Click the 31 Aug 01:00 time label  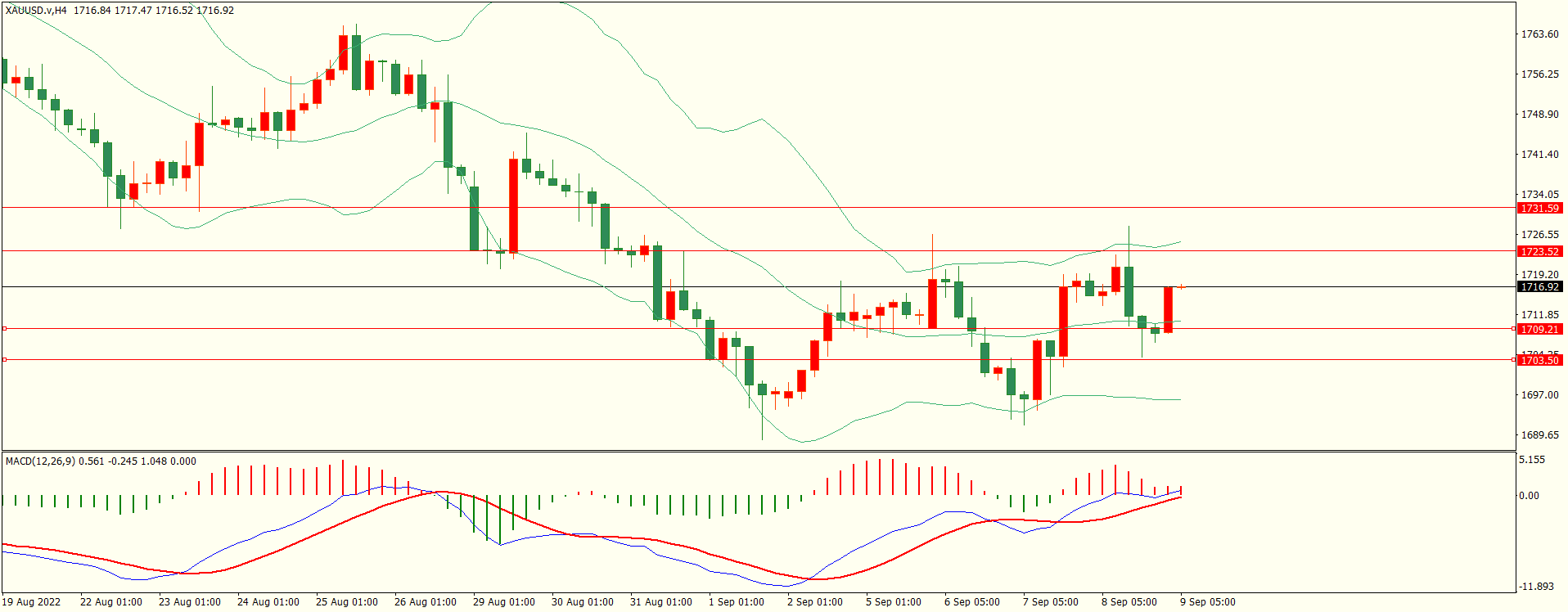(661, 602)
